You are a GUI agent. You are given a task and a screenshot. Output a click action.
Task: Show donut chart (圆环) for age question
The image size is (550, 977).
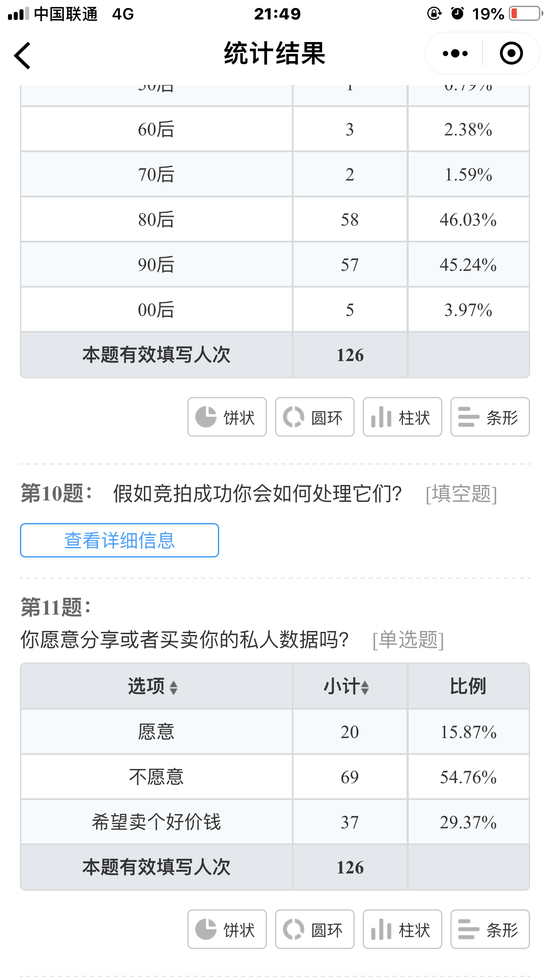[x=315, y=417]
